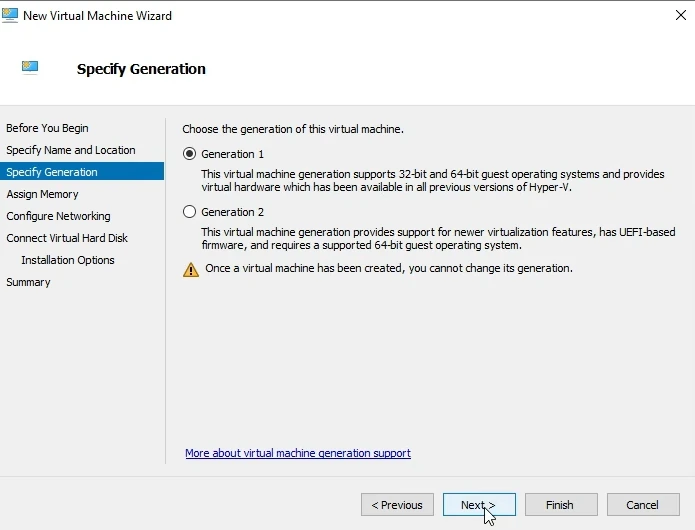Click the Generation 2 description about UEFI-based firmware
Viewport: 695px width, 530px height.
point(438,238)
